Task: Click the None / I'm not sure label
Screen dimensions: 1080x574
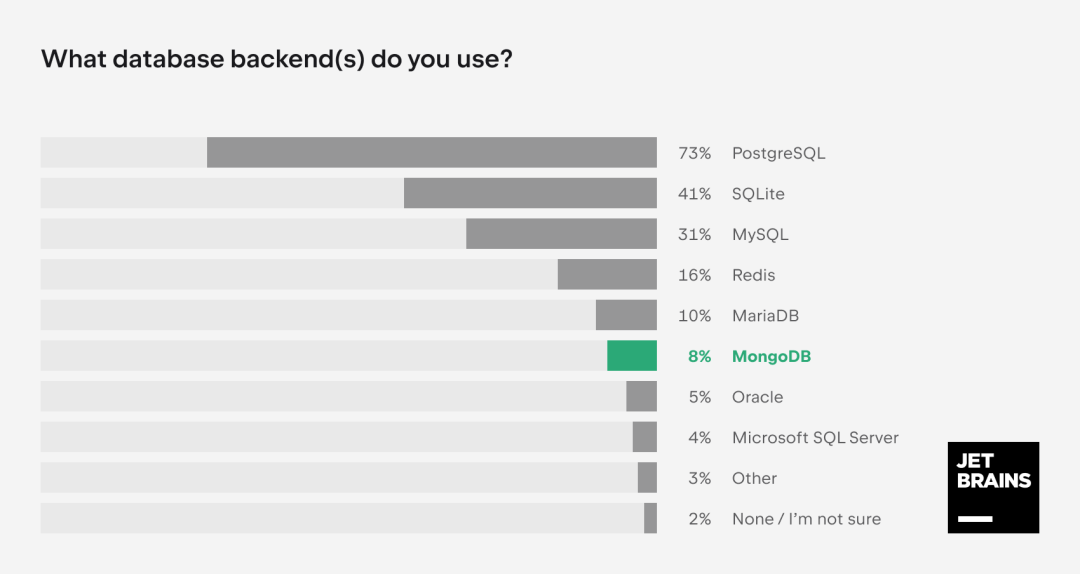Action: (x=807, y=519)
